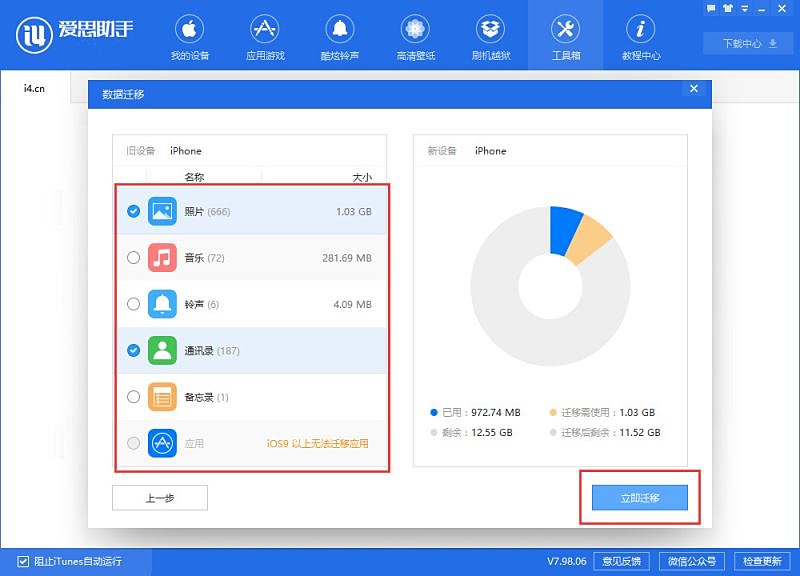Open 刷机越狱 flash and jailbreak section

490,37
